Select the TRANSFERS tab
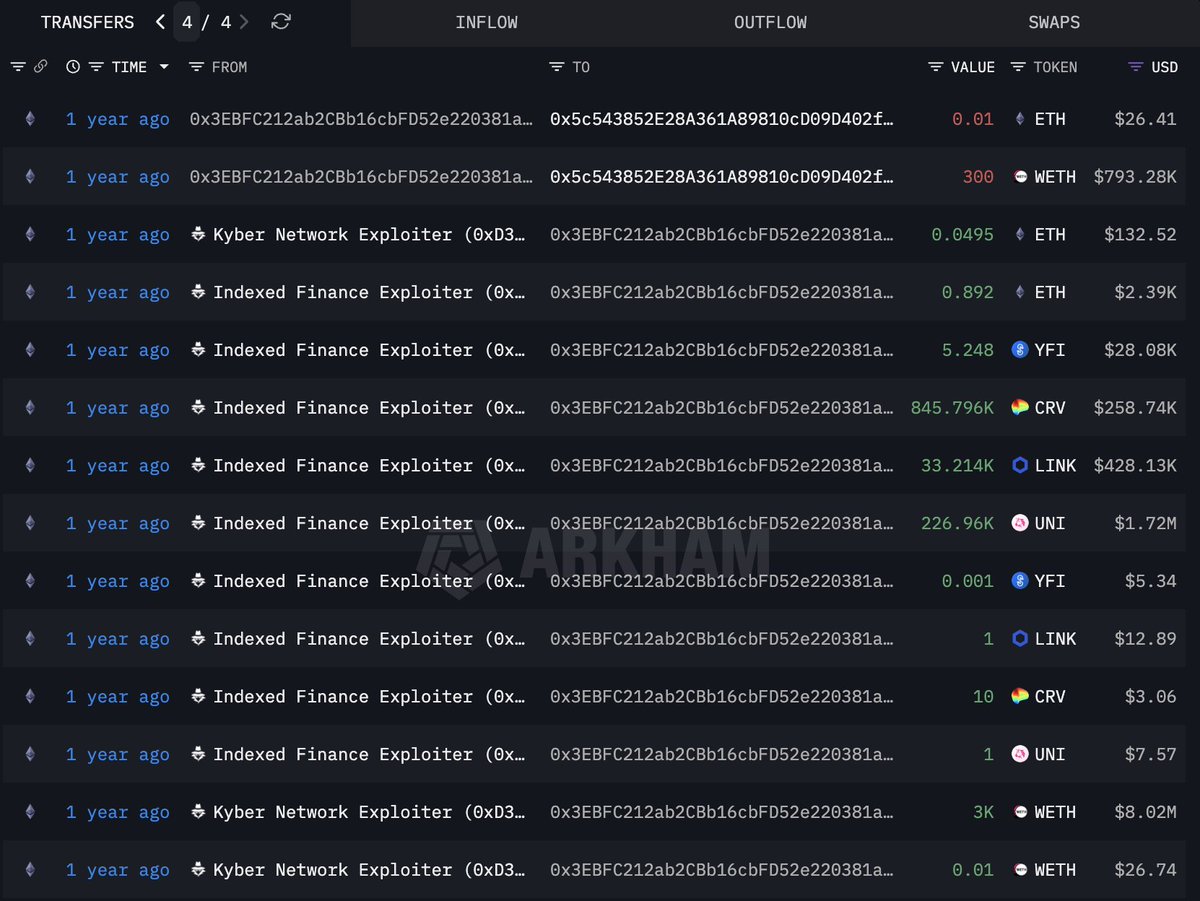 87,22
